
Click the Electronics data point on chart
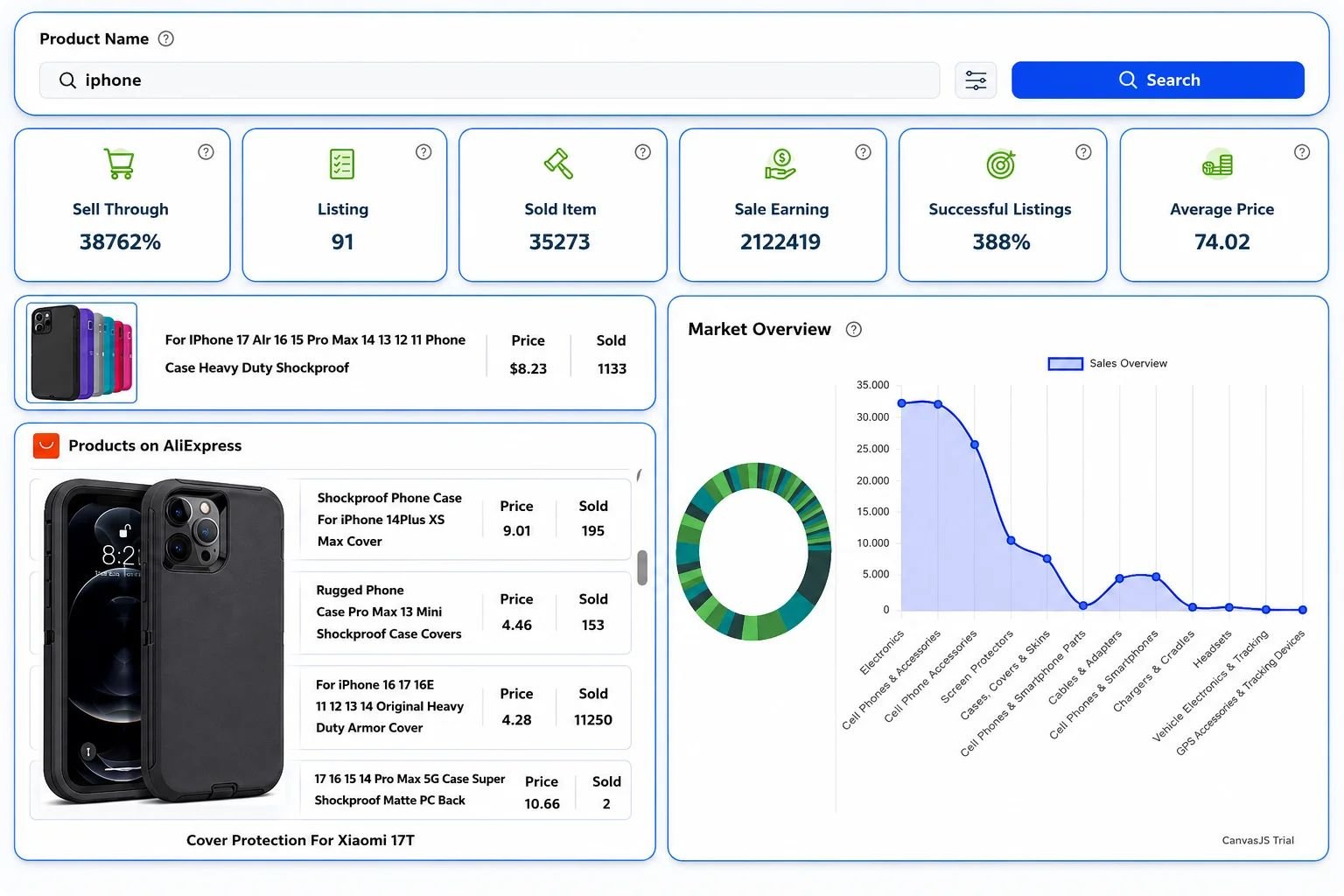pos(901,403)
